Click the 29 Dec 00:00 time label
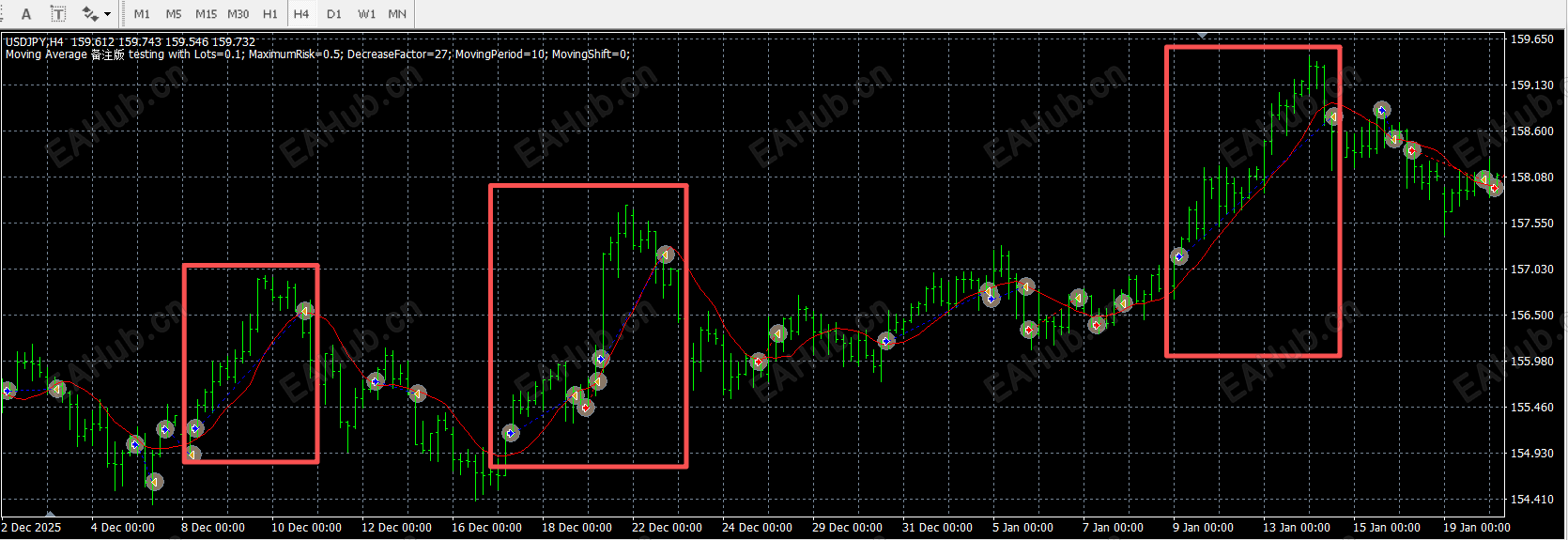 tap(847, 528)
